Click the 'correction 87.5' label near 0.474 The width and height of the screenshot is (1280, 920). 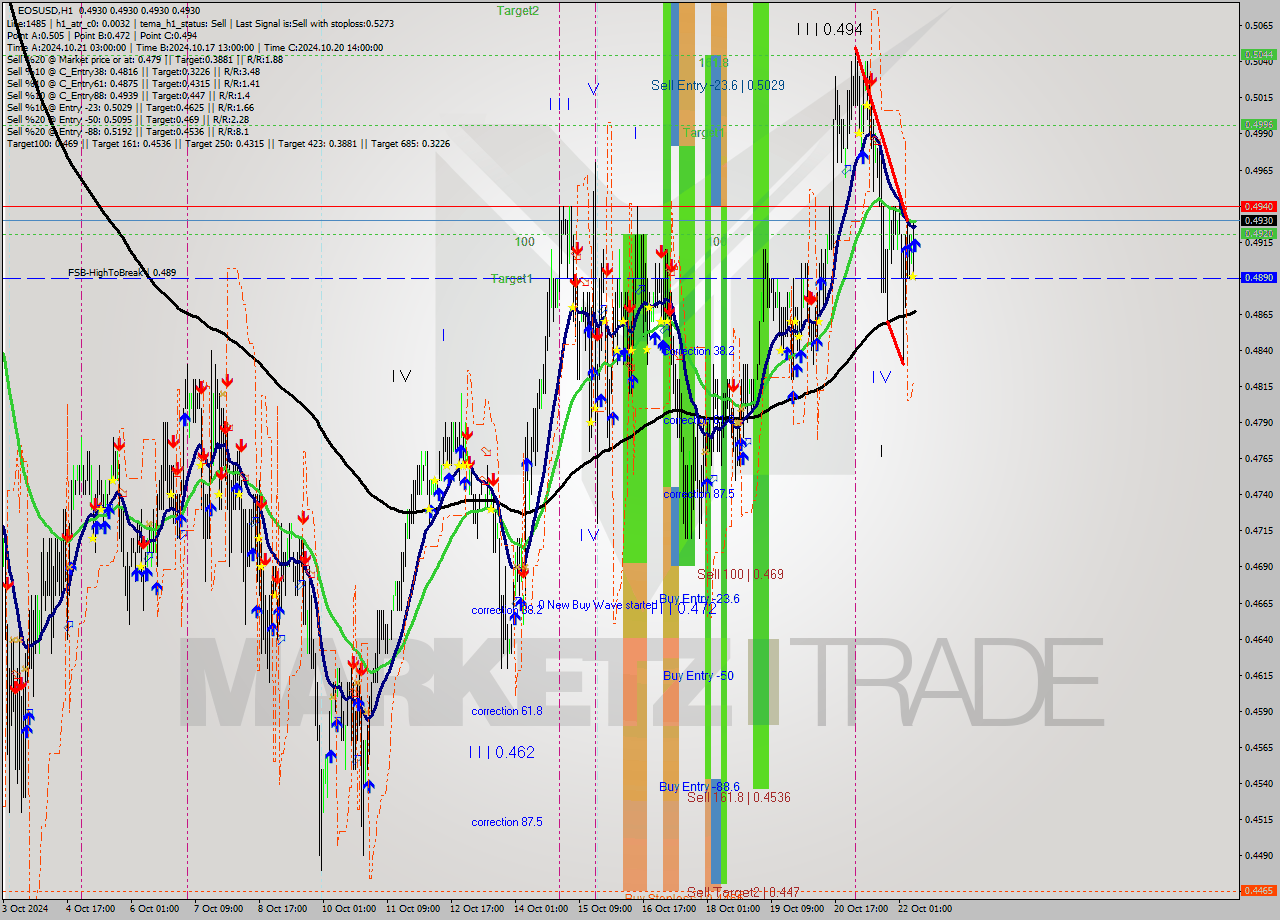699,494
